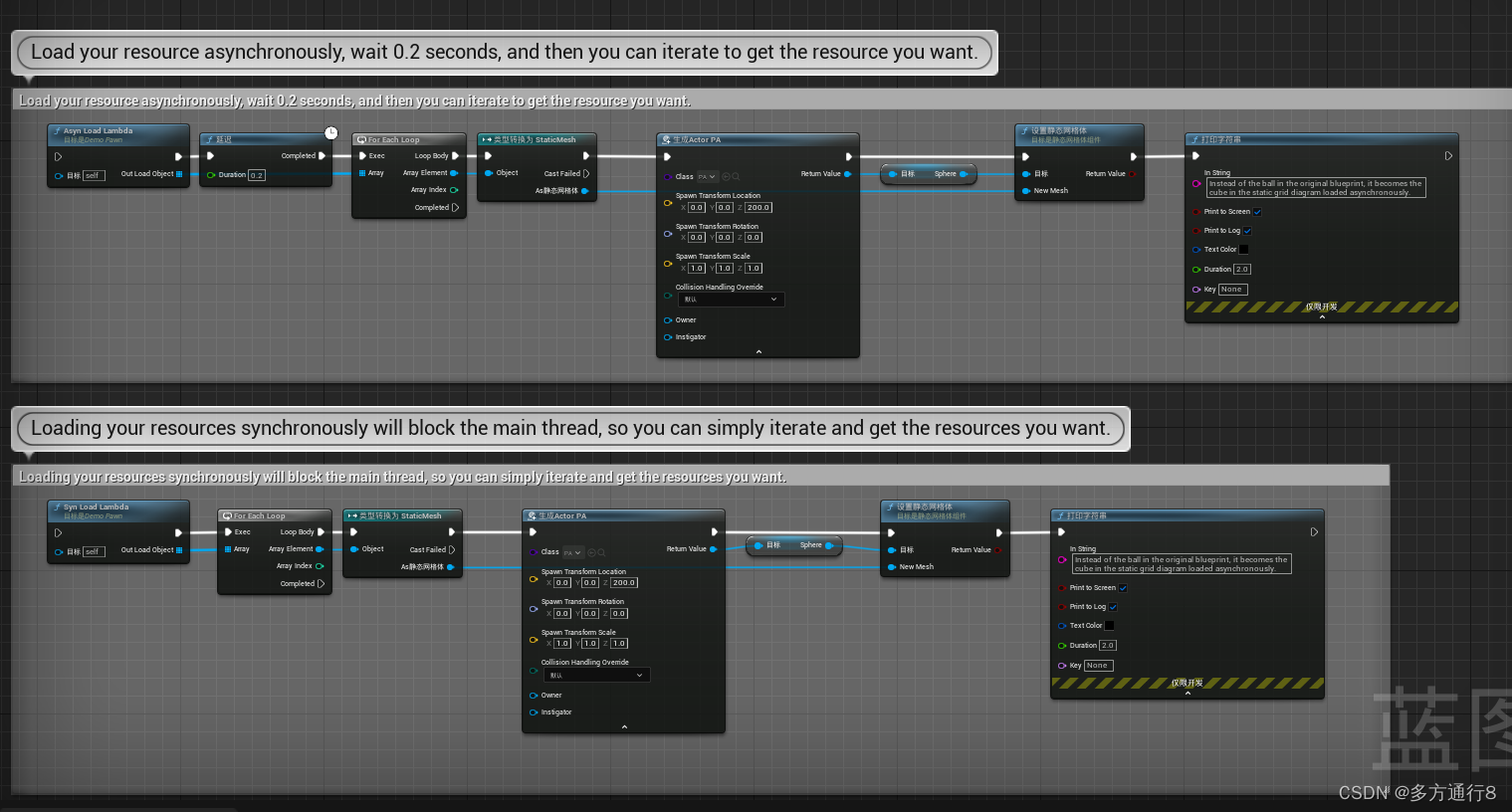Select the set static mesh node header in the async group
The height and width of the screenshot is (812, 1512).
pos(1079,134)
